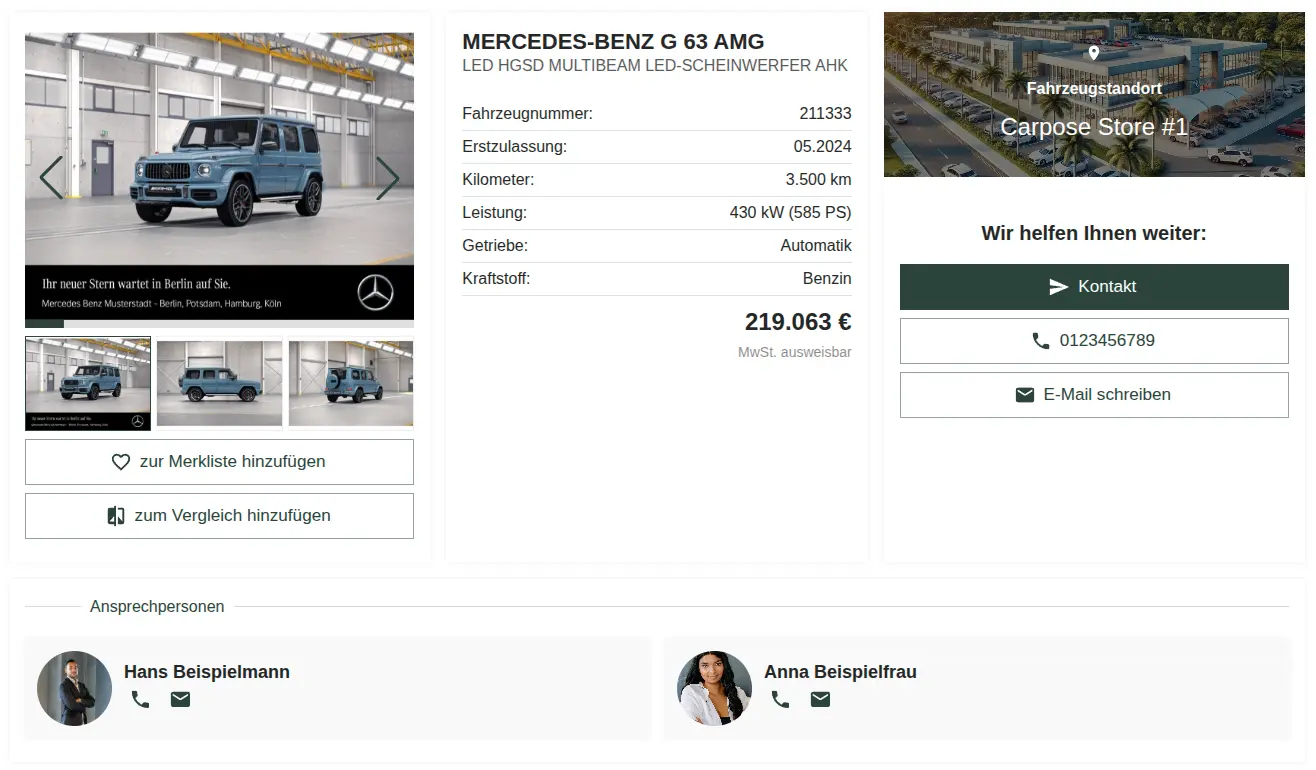This screenshot has width=1316, height=770.
Task: Click the compare icon beside zum Vergleich
Action: [114, 515]
